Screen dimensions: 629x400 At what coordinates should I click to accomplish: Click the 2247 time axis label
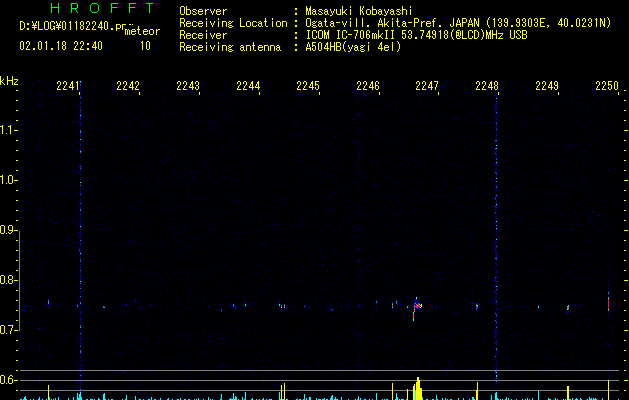[x=427, y=85]
